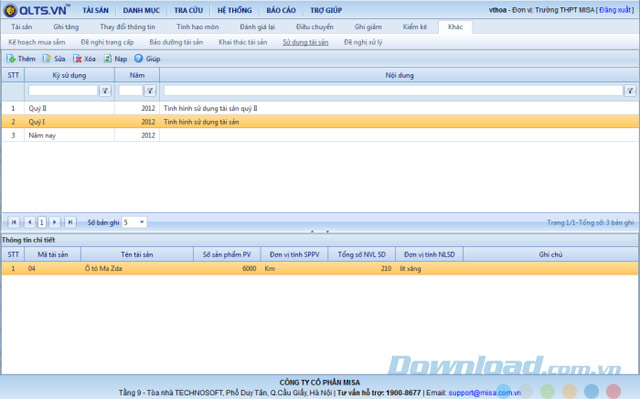Click in the Kỳ sử dụng filter field
Viewport: 640px width, 399px height.
63,91
